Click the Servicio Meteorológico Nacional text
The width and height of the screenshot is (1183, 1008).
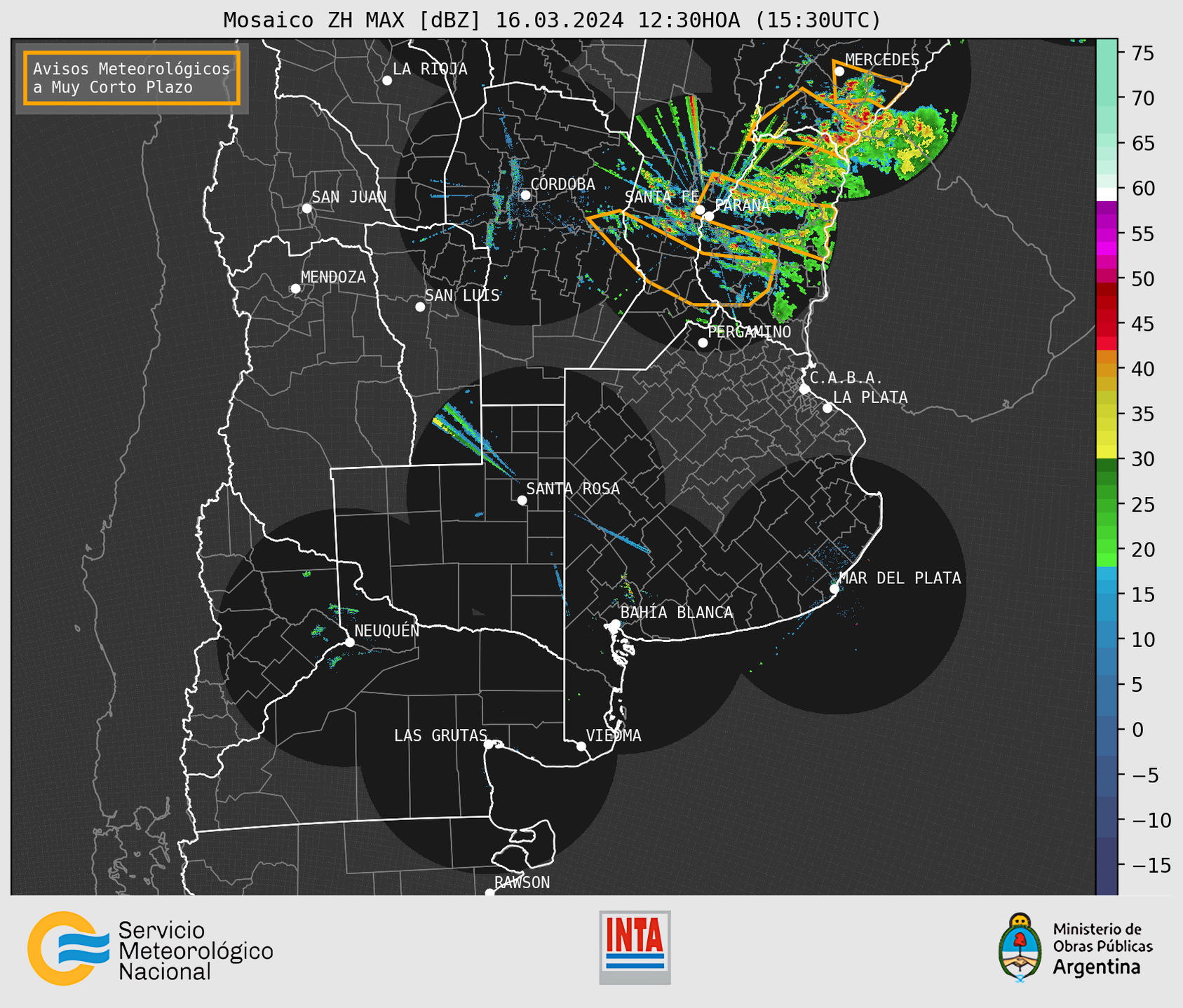click(196, 951)
